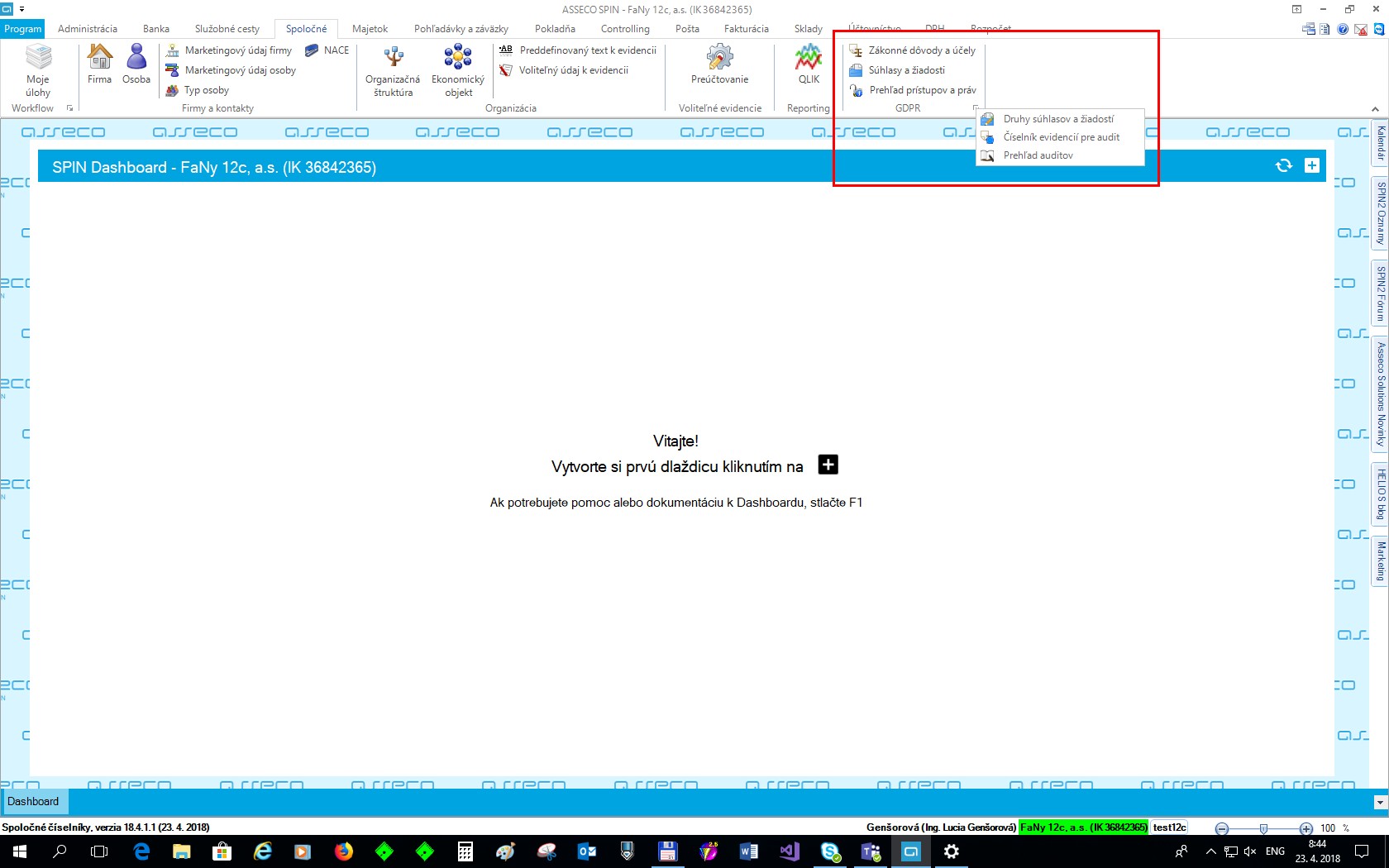Expand the GDPR group launcher arrow

[976, 108]
